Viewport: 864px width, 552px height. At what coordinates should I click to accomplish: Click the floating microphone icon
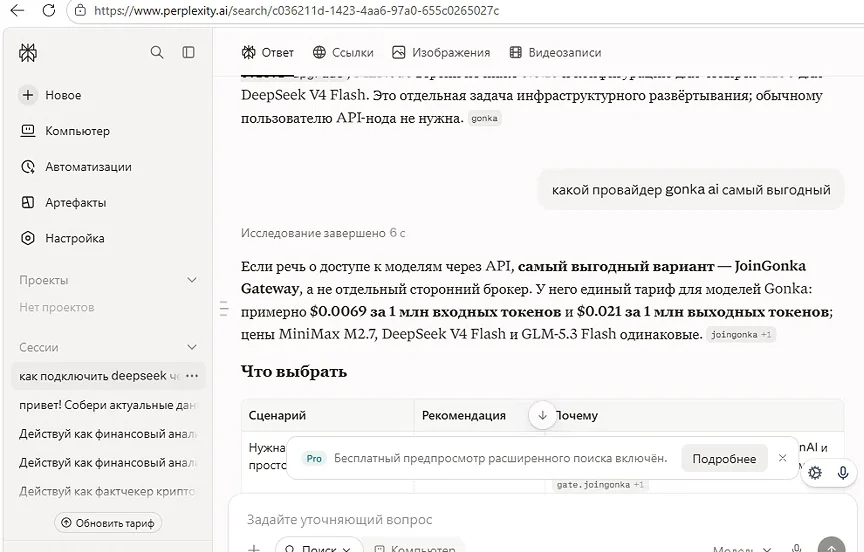coord(843,473)
